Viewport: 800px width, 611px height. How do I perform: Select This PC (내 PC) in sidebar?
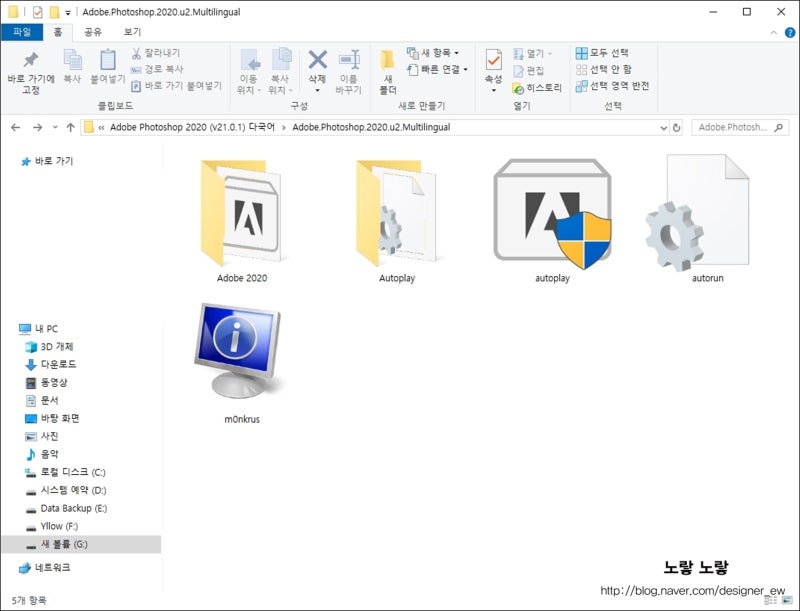pyautogui.click(x=39, y=328)
